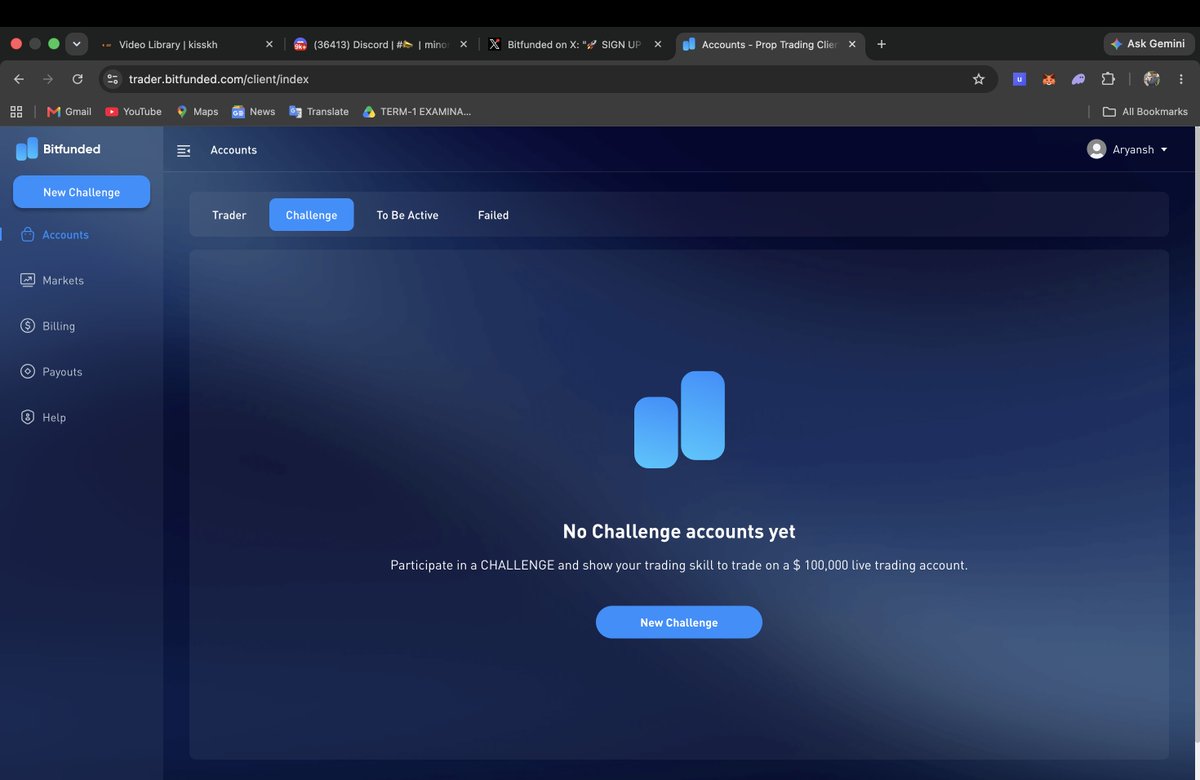Open Maps bookmark

(197, 112)
